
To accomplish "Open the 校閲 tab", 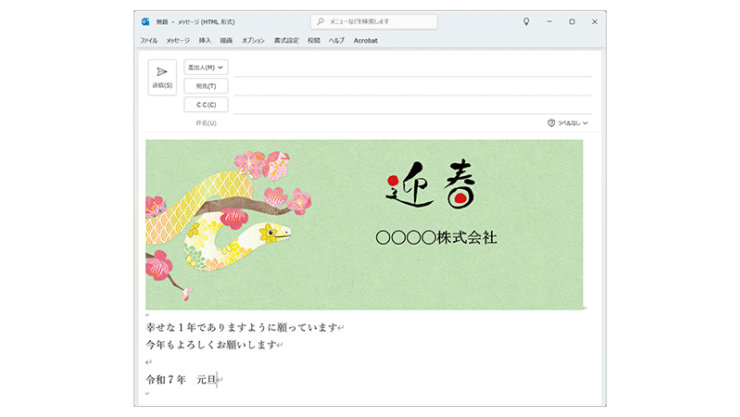I will coord(314,40).
